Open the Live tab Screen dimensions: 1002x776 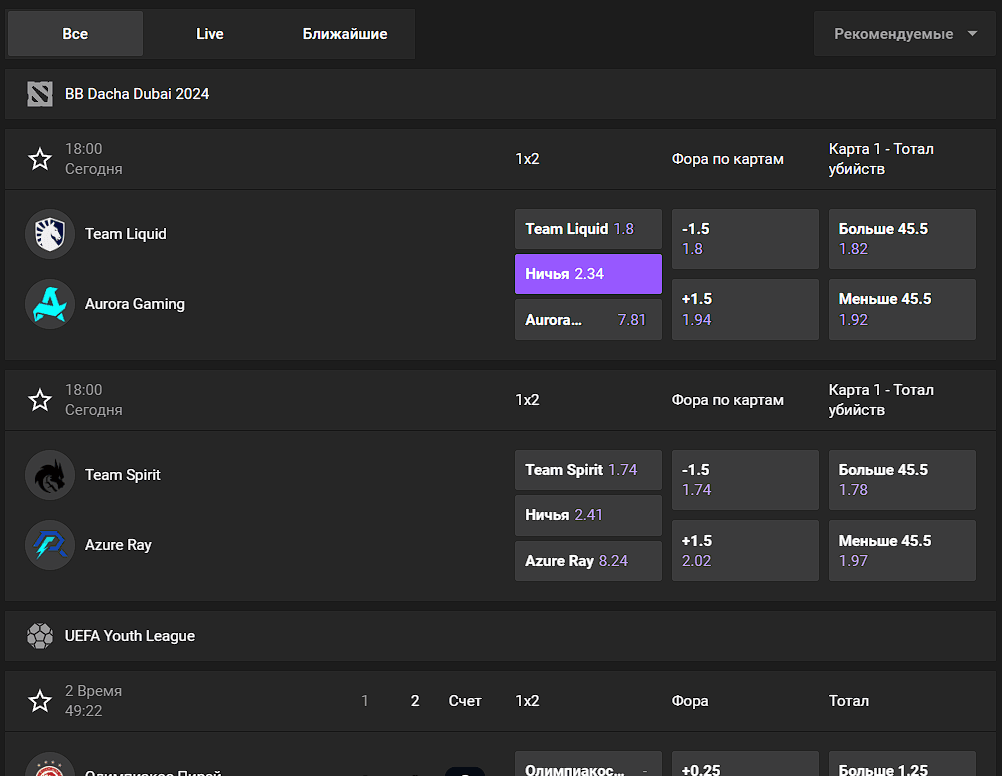(210, 34)
